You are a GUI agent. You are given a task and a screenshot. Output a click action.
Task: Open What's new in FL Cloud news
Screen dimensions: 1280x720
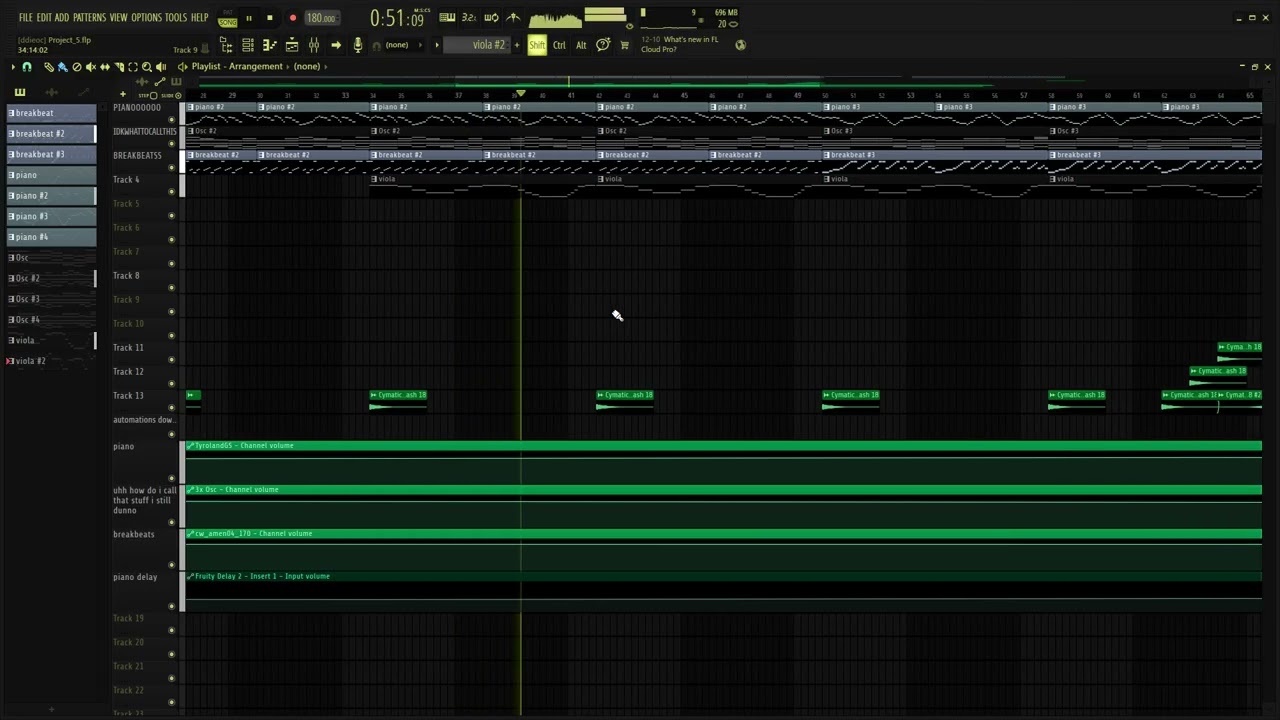point(681,44)
